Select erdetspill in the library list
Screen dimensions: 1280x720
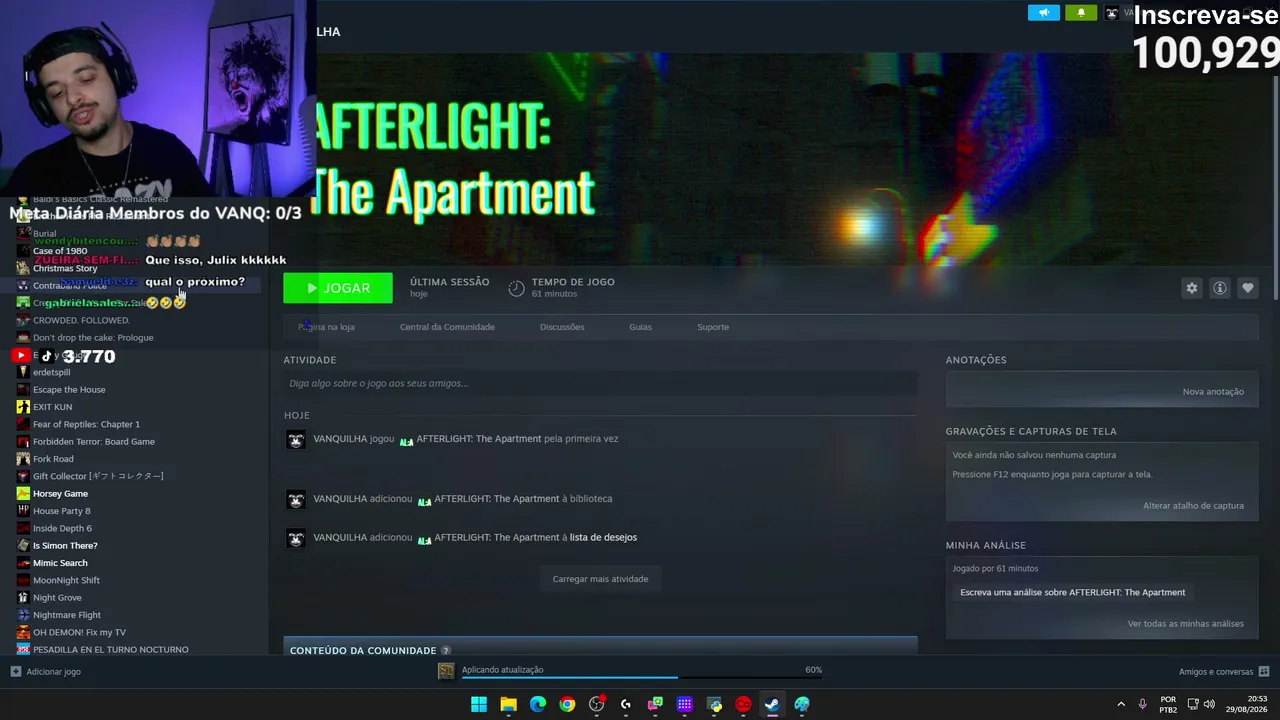coord(51,372)
